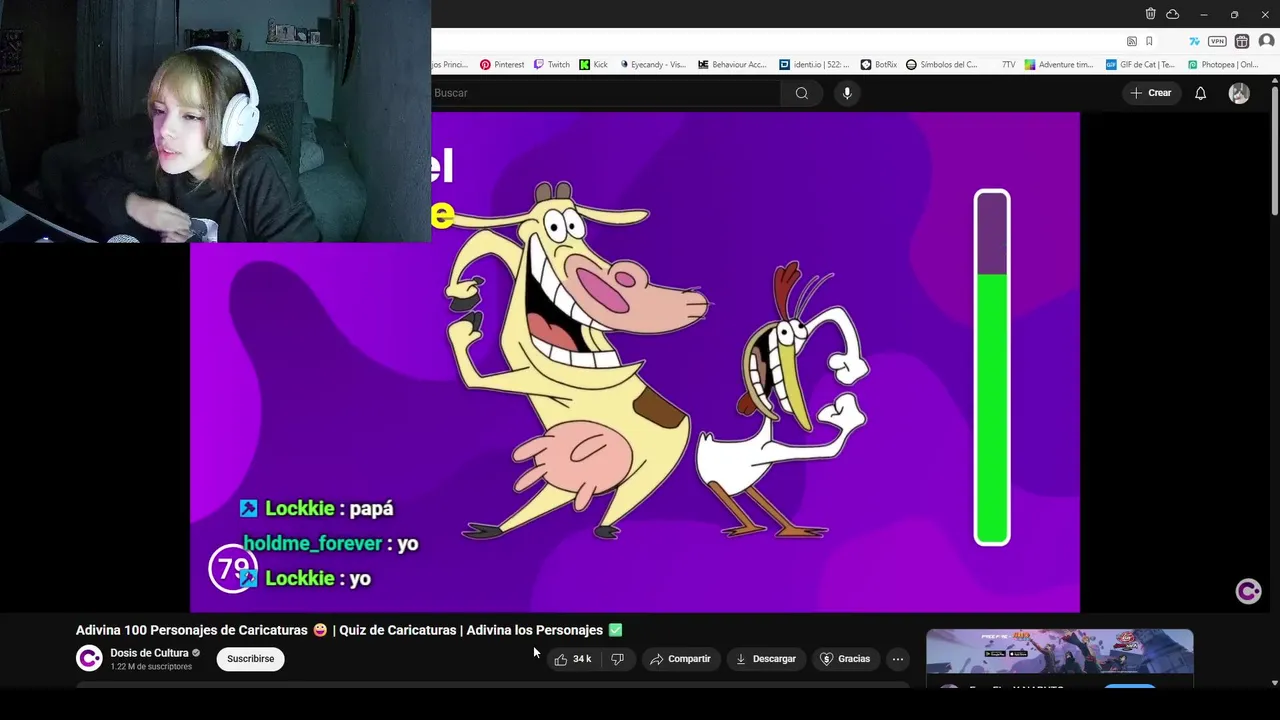Image resolution: width=1280 pixels, height=720 pixels.
Task: Click the Crear button
Action: (1151, 93)
